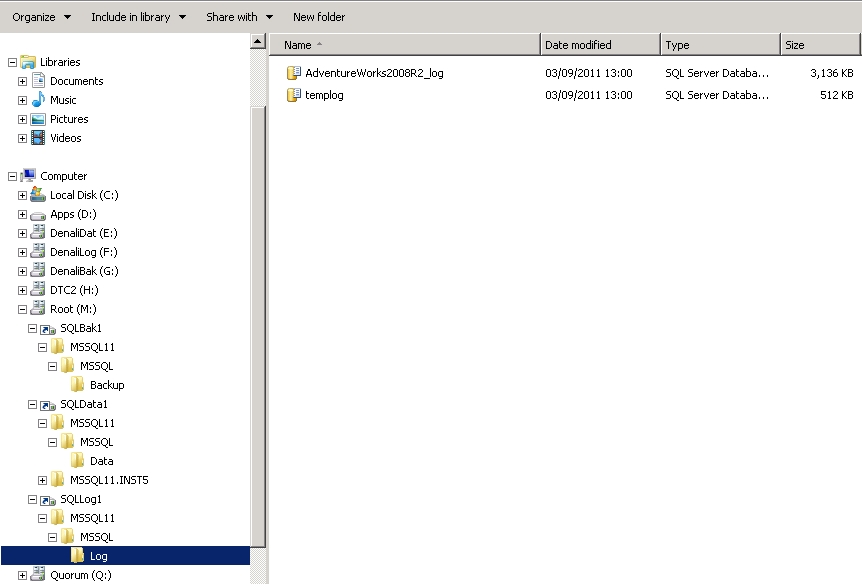Click the SQLData1 mount point icon
The width and height of the screenshot is (862, 584).
point(48,405)
